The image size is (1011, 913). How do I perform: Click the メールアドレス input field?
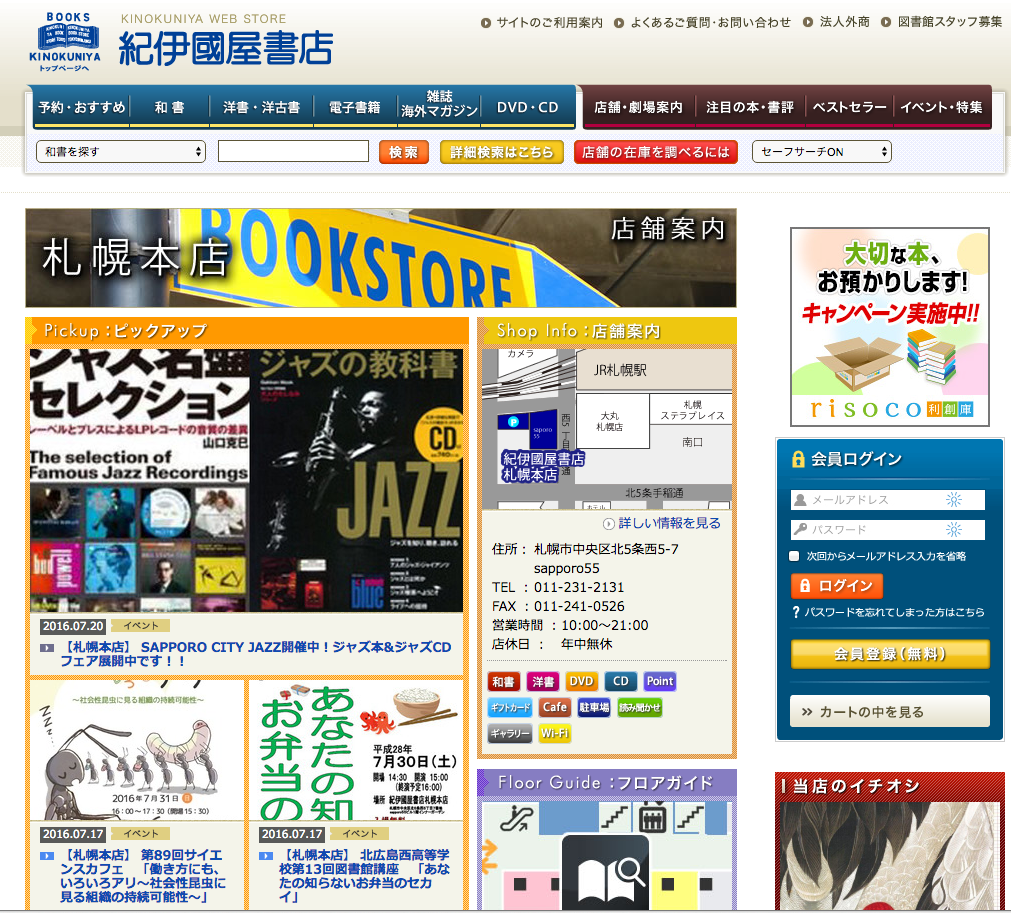(x=888, y=500)
